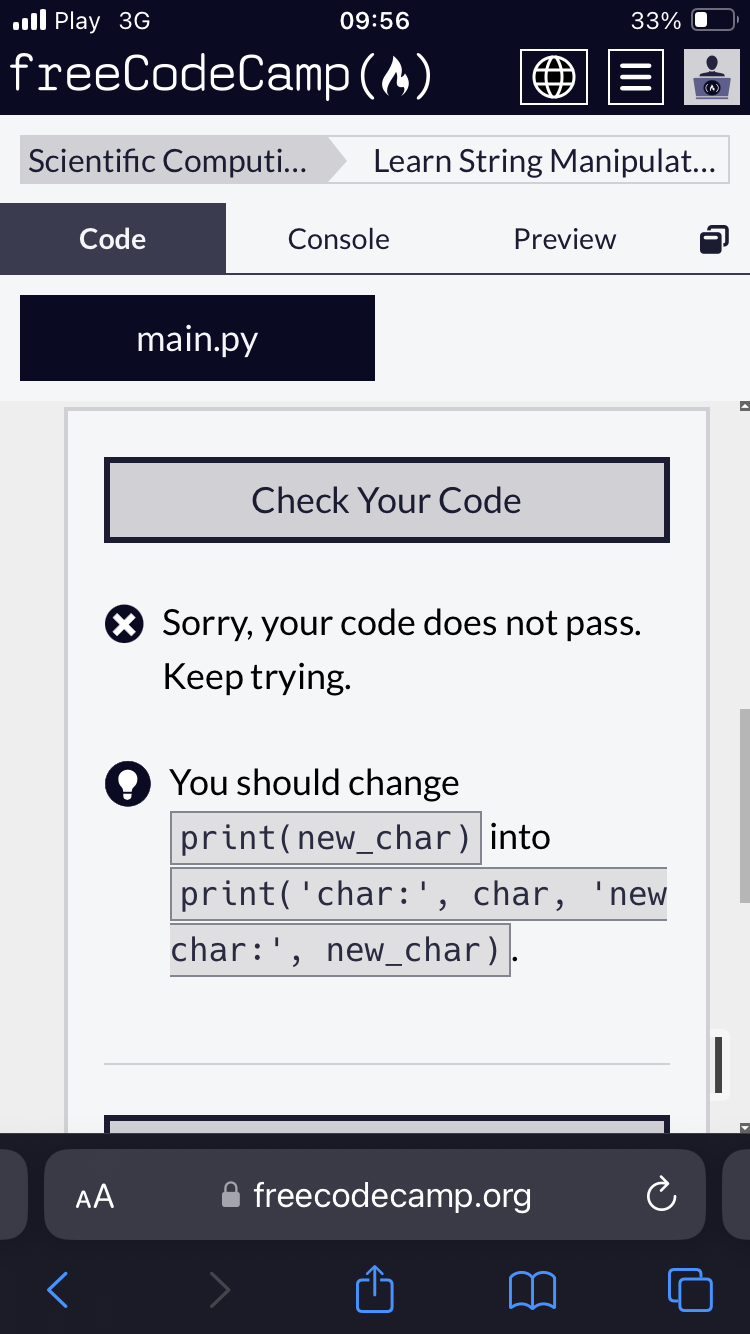750x1334 pixels.
Task: Switch to the Code tab
Action: (113, 239)
